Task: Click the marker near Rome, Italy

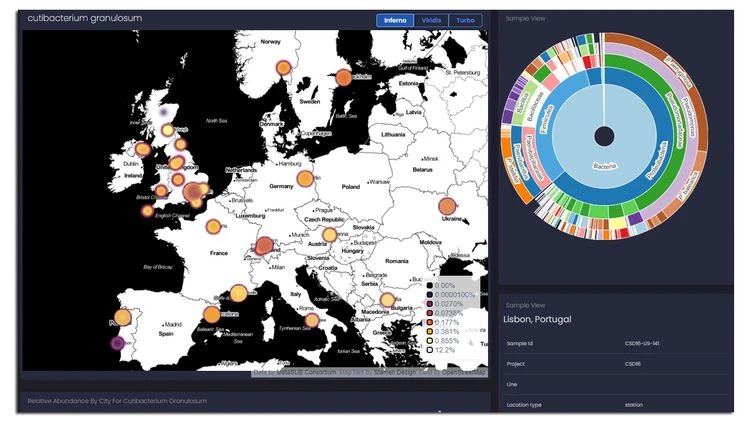Action: 312,320
